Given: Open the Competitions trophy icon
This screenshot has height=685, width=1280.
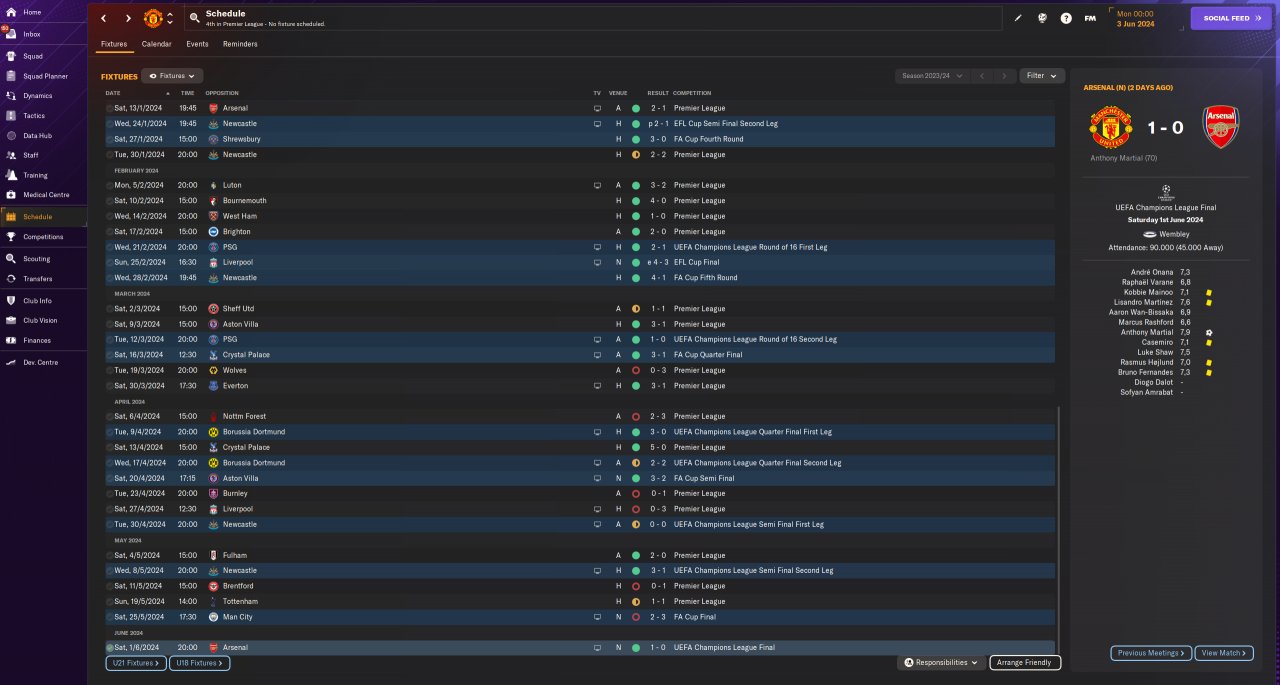Looking at the screenshot, I should tap(11, 237).
